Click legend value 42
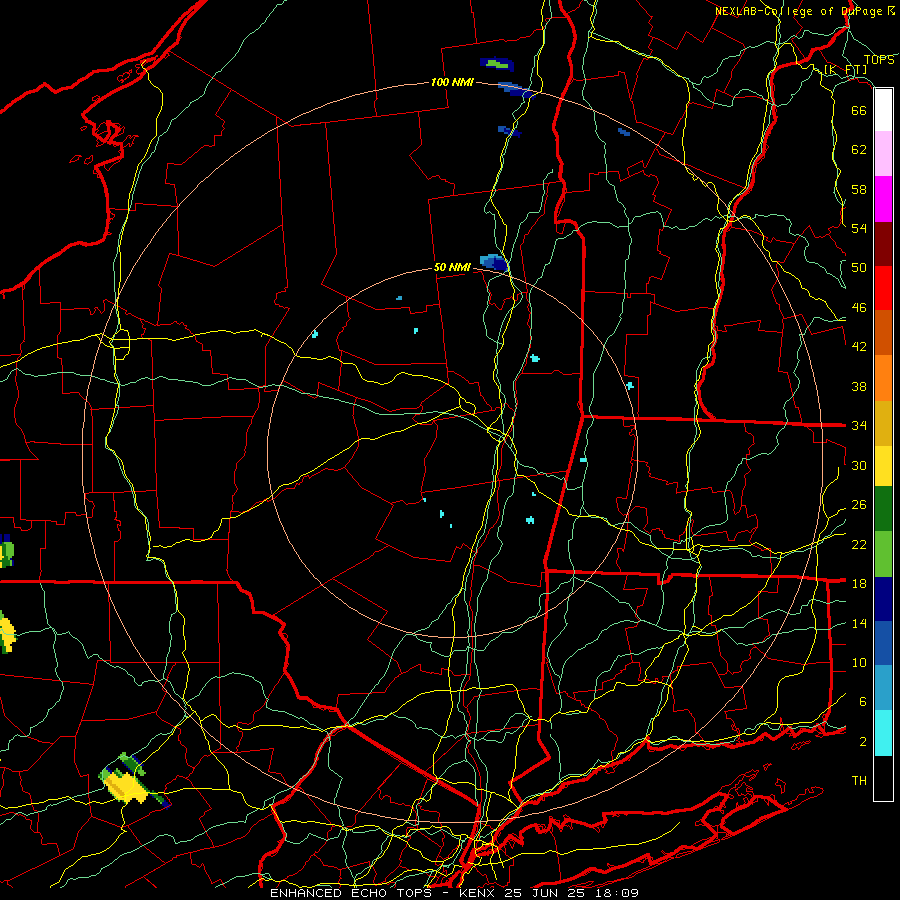This screenshot has width=900, height=900. 859,346
